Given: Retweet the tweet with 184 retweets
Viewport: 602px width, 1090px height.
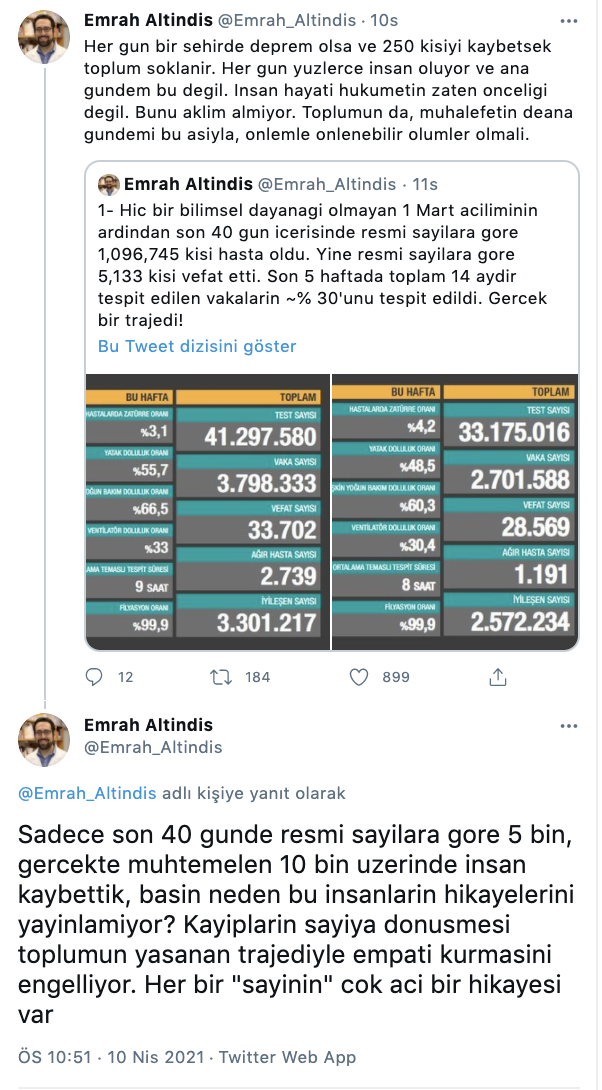Looking at the screenshot, I should coord(220,677).
